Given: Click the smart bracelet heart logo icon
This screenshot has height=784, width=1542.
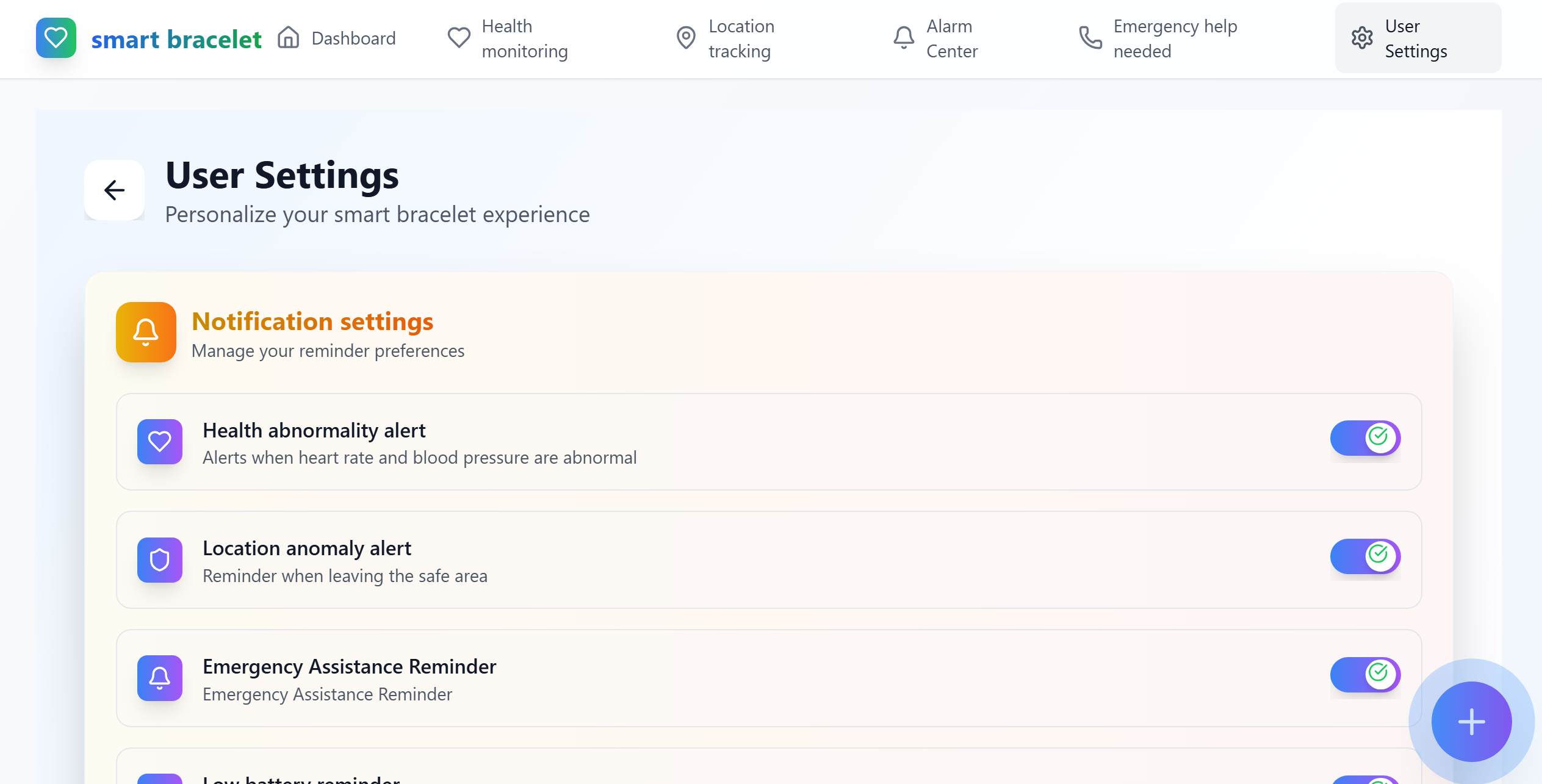Looking at the screenshot, I should 56,38.
